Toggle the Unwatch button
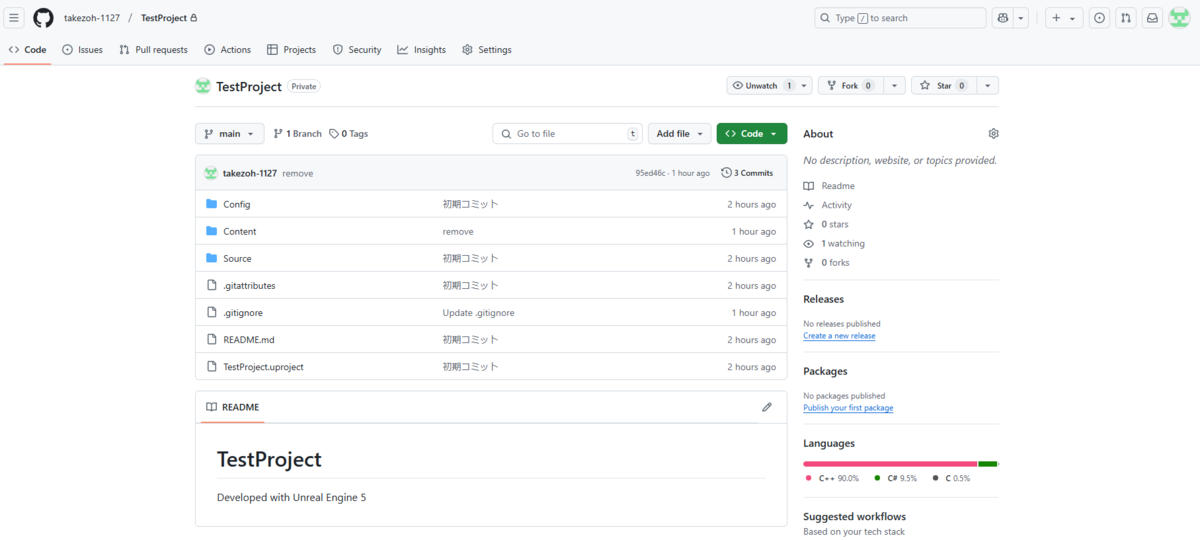This screenshot has height=540, width=1200. 769,86
